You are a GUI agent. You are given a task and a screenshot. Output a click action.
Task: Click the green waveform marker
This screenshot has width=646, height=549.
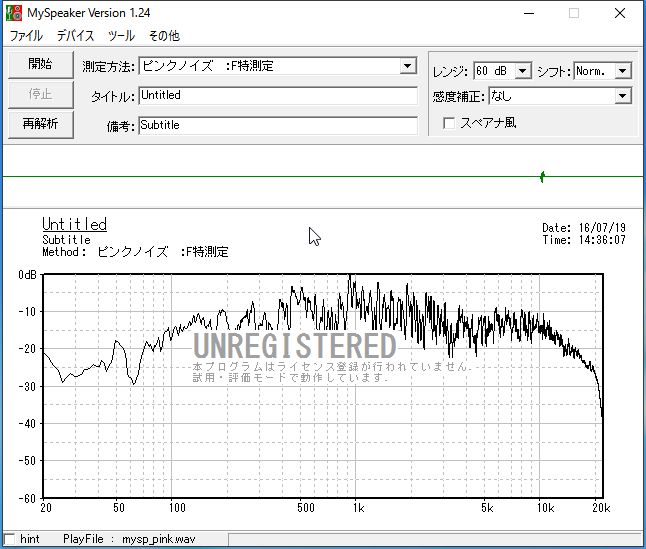pos(543,177)
